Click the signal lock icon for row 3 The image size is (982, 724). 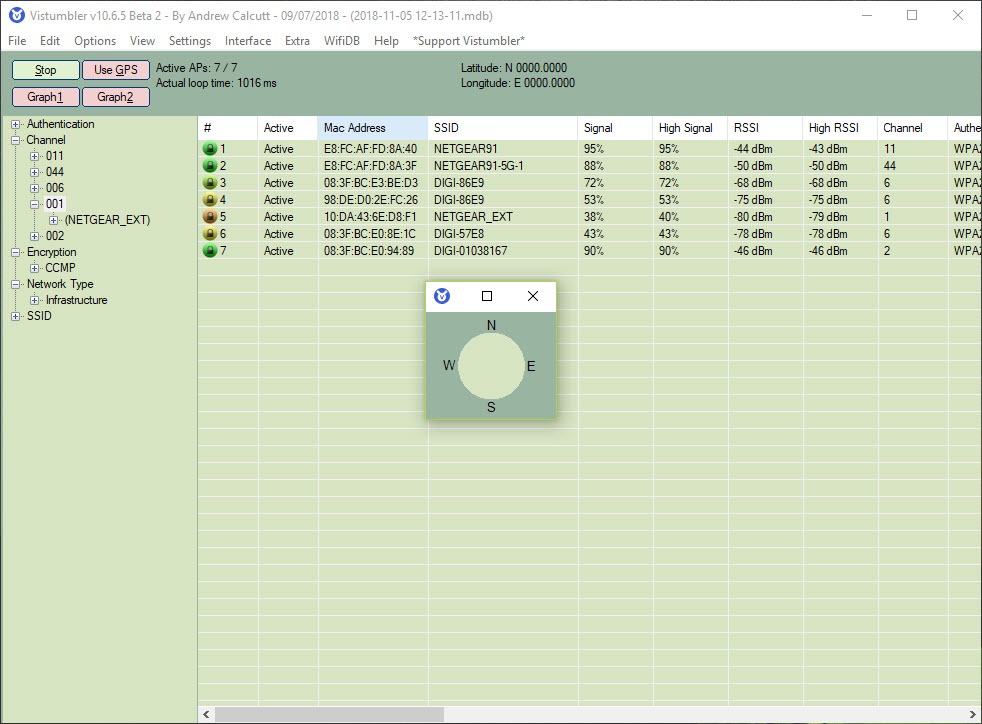tap(210, 183)
